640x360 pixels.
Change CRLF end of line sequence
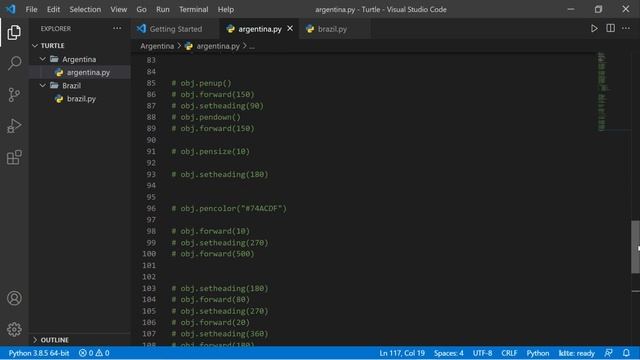(509, 353)
